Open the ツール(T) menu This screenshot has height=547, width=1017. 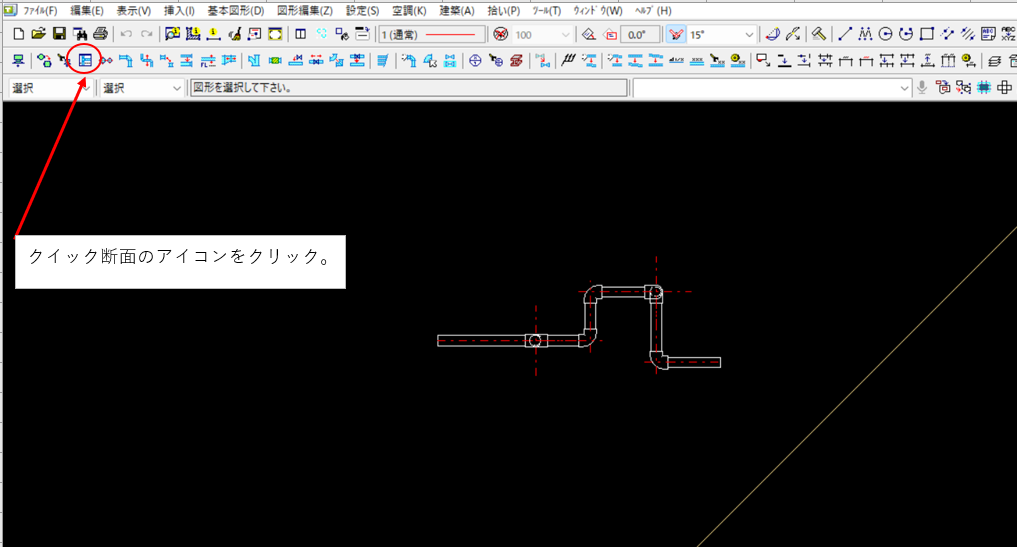point(546,10)
